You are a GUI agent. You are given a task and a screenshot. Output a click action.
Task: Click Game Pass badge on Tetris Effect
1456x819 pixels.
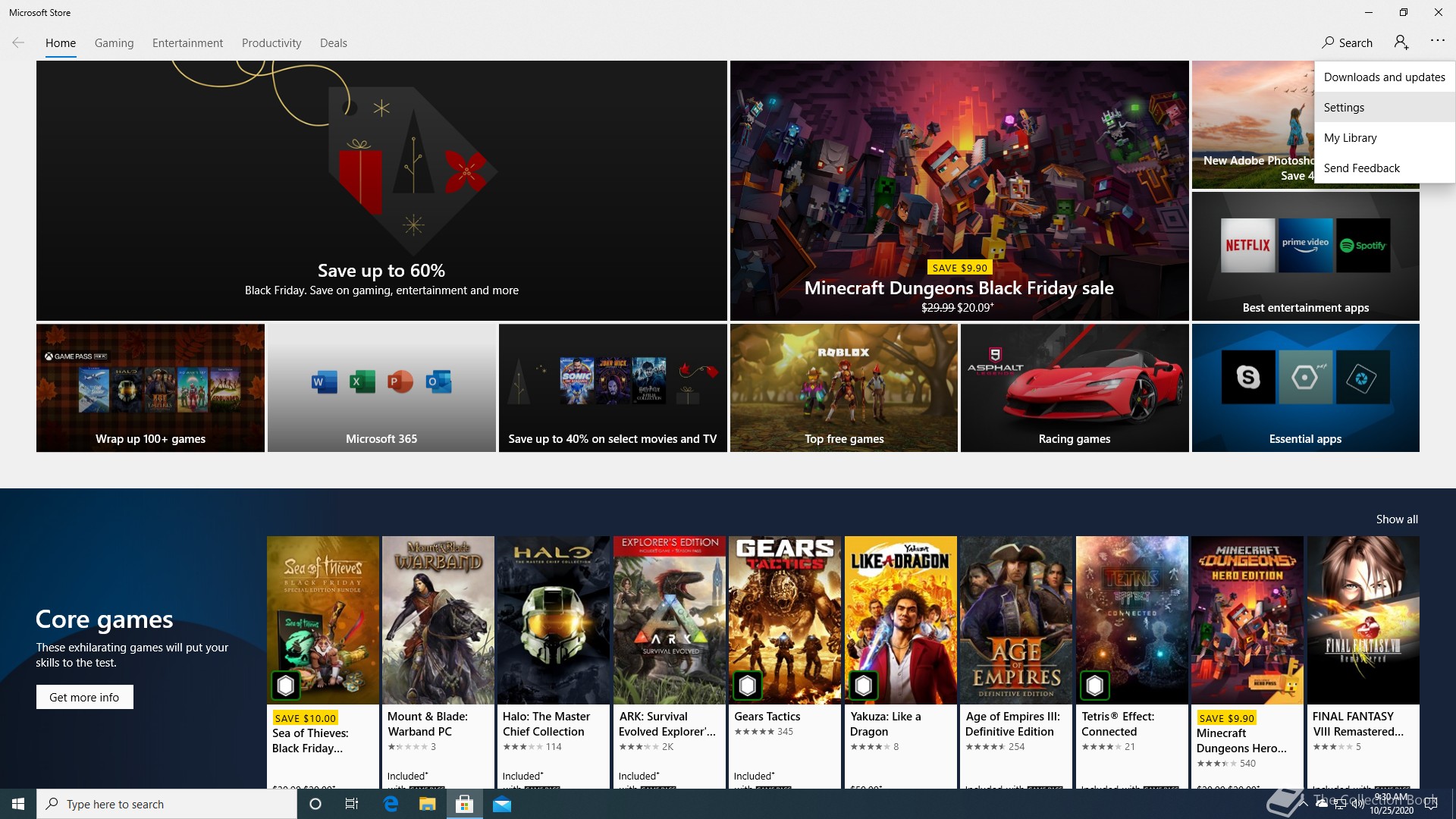(1095, 686)
